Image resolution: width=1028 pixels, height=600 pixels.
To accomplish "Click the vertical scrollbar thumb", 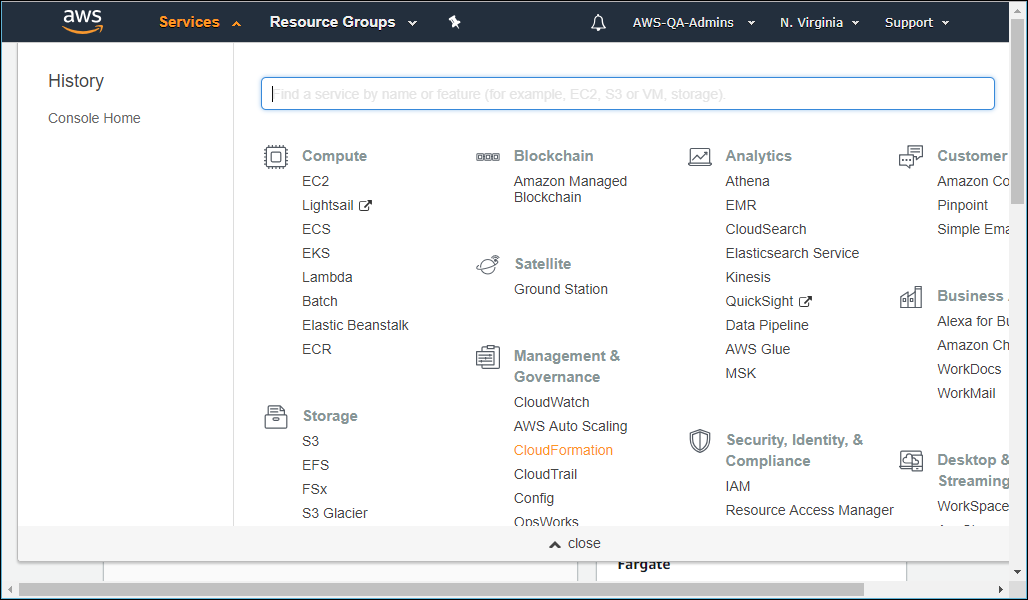I will (1018, 111).
